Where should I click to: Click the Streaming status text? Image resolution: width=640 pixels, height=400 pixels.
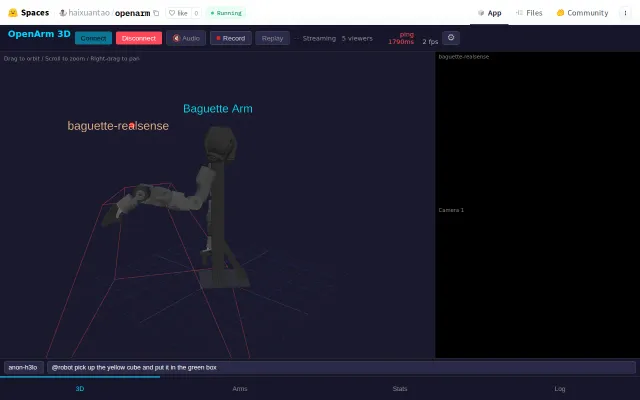click(x=319, y=38)
